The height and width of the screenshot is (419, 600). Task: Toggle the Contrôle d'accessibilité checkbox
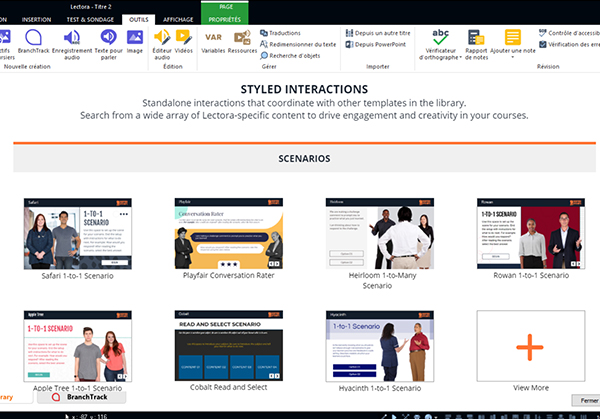[x=543, y=32]
